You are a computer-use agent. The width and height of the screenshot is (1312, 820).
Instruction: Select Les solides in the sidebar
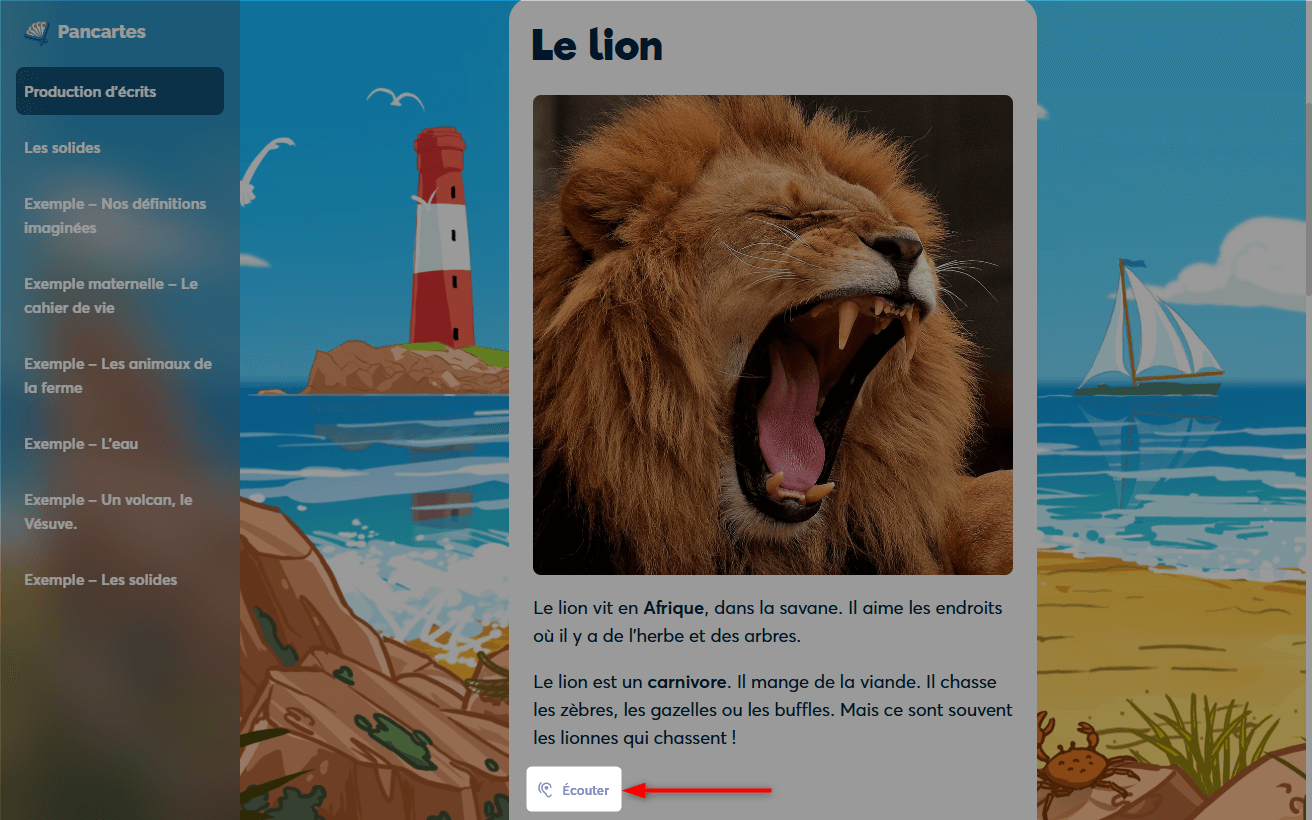(63, 148)
